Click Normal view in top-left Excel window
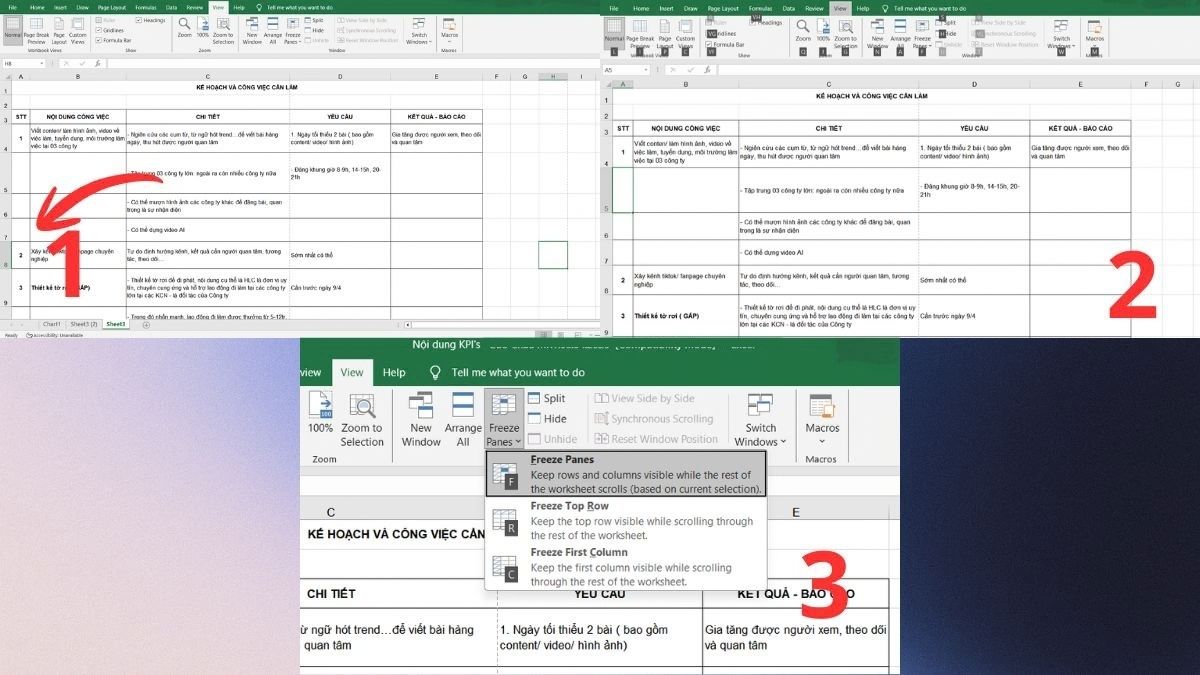Viewport: 1200px width, 675px height. (x=12, y=30)
